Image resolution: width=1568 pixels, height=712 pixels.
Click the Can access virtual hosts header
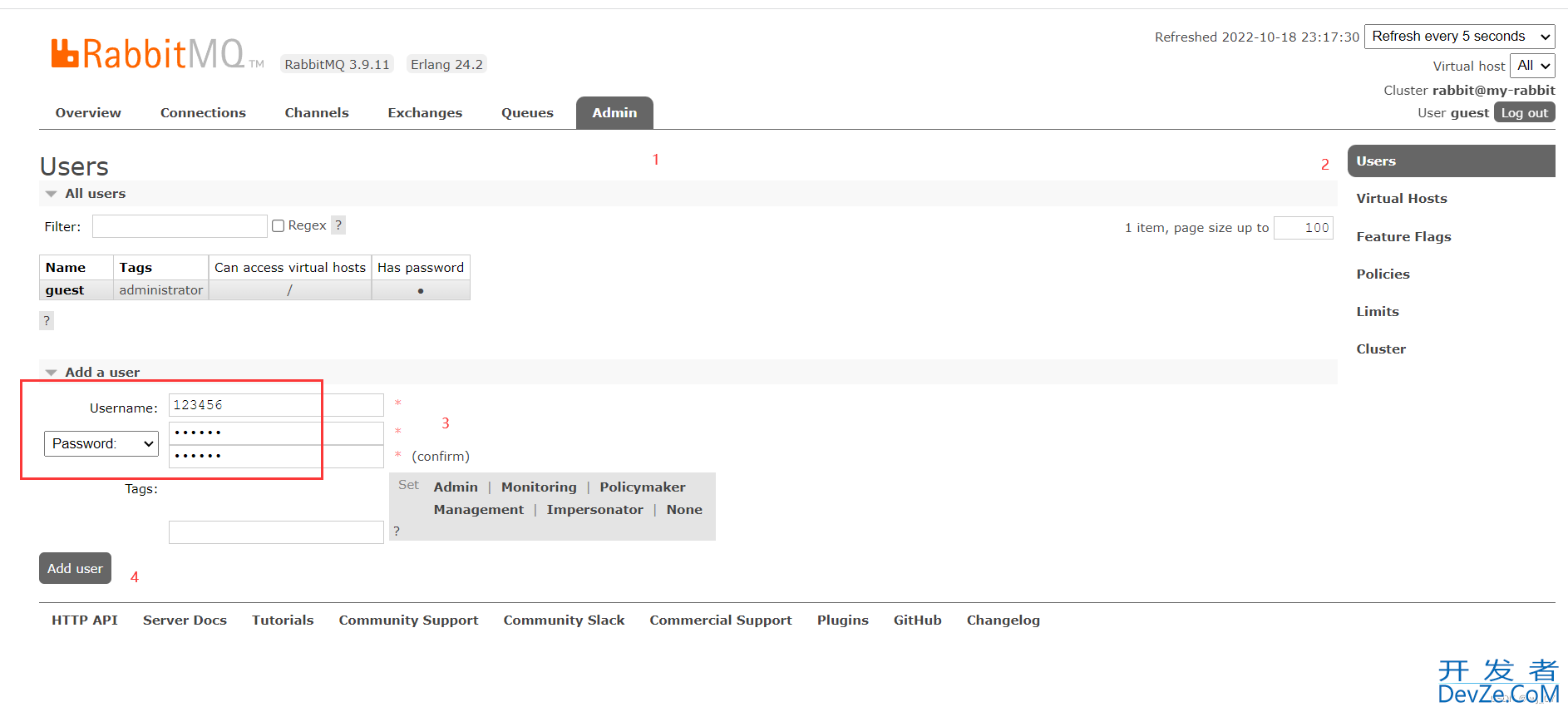(290, 268)
